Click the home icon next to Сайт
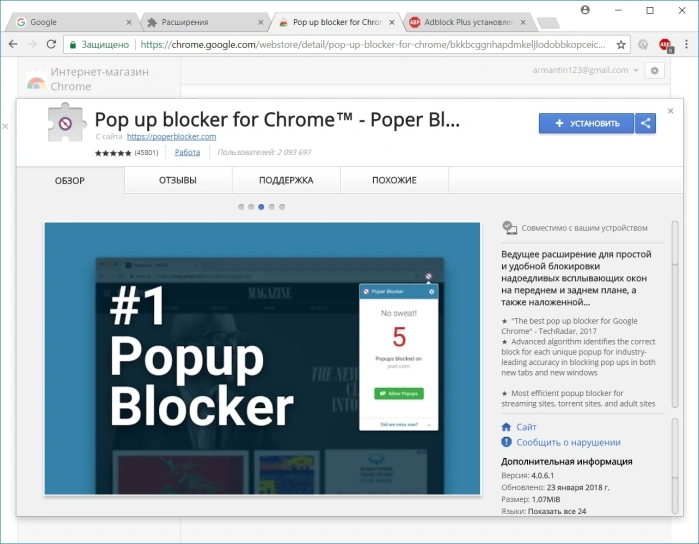 tap(506, 427)
